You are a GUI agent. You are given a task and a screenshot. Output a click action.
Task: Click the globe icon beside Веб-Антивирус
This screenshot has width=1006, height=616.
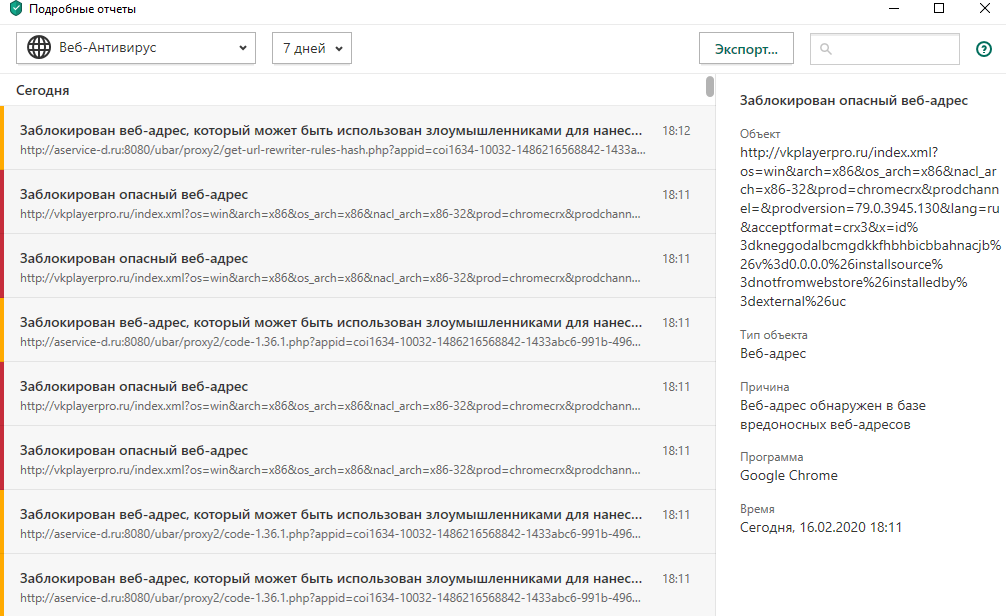pos(39,48)
